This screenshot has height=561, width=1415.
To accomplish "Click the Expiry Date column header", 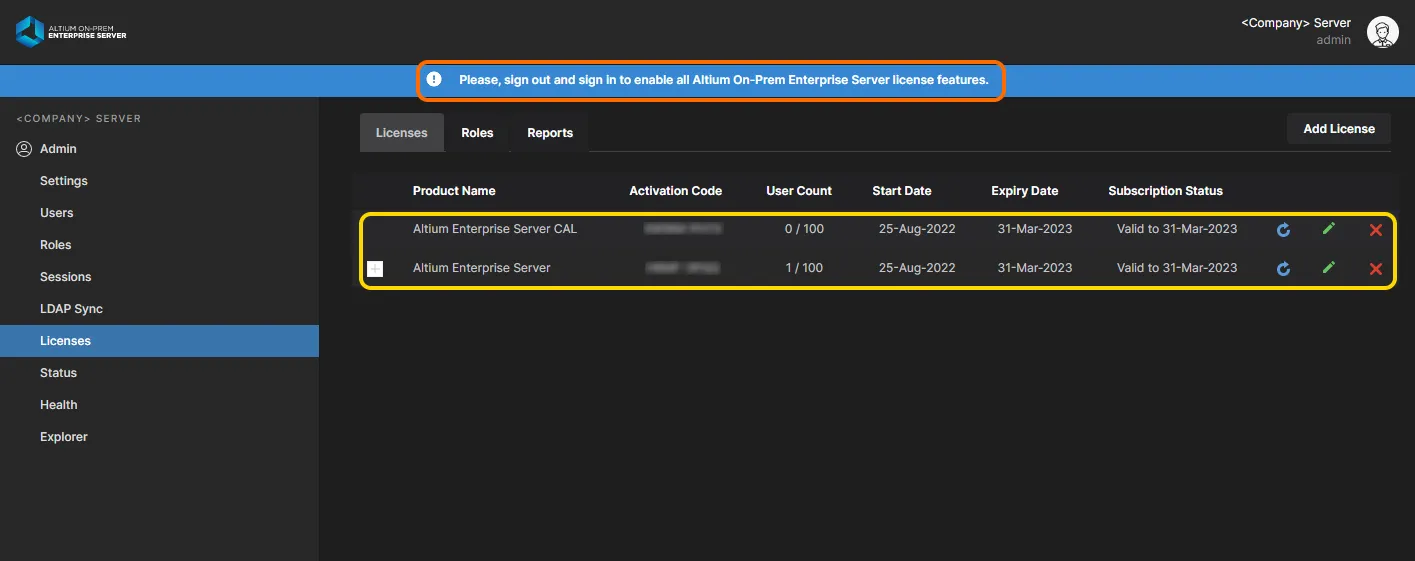I will [1025, 191].
